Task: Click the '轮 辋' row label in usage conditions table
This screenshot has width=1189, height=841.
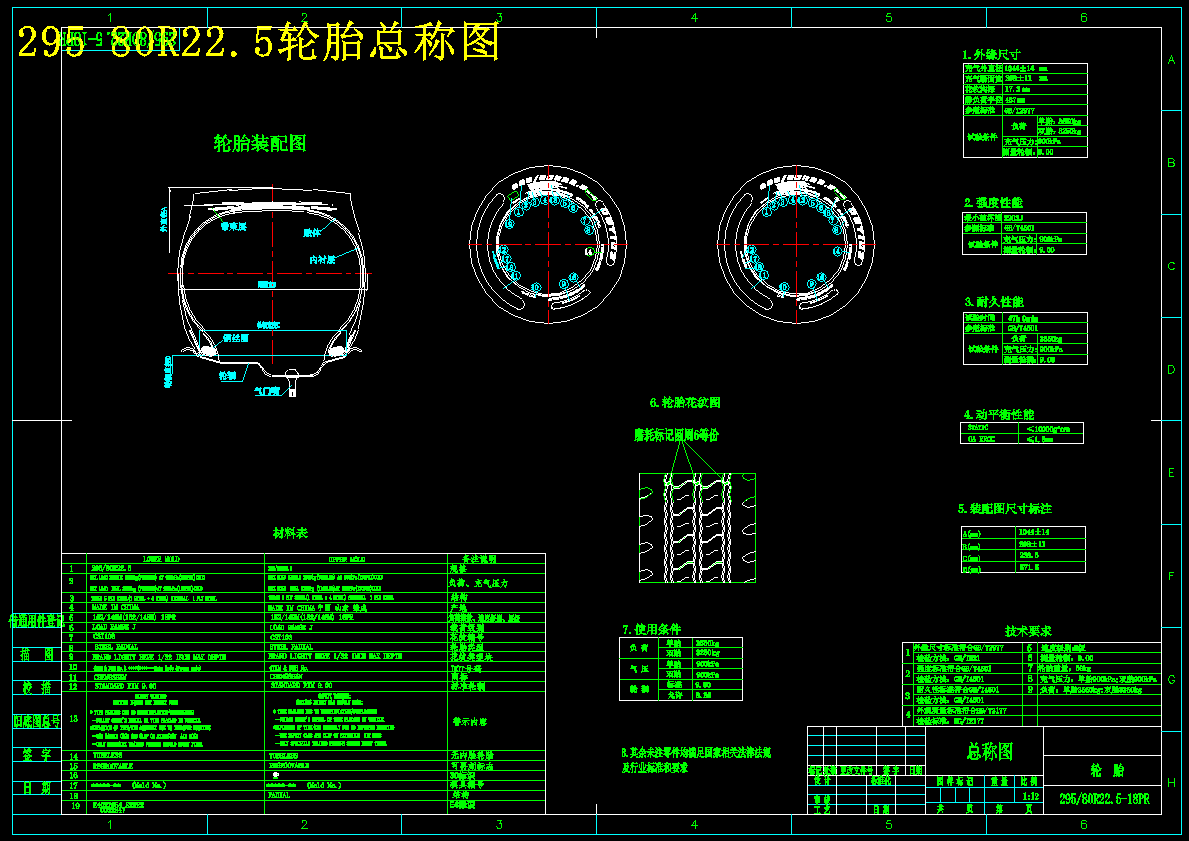Action: click(x=638, y=689)
